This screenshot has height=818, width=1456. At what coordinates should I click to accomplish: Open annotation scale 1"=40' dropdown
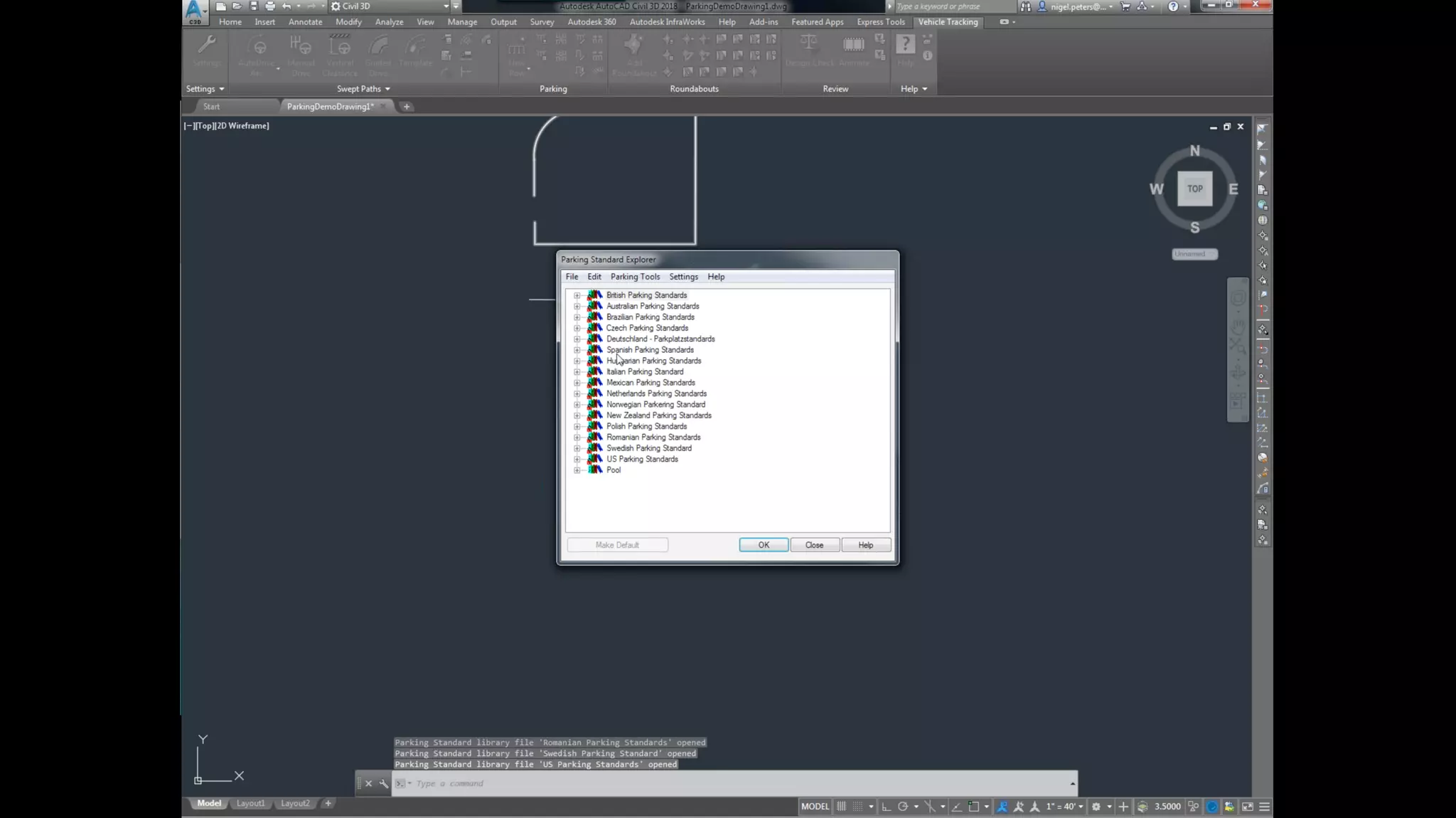pyautogui.click(x=1064, y=807)
